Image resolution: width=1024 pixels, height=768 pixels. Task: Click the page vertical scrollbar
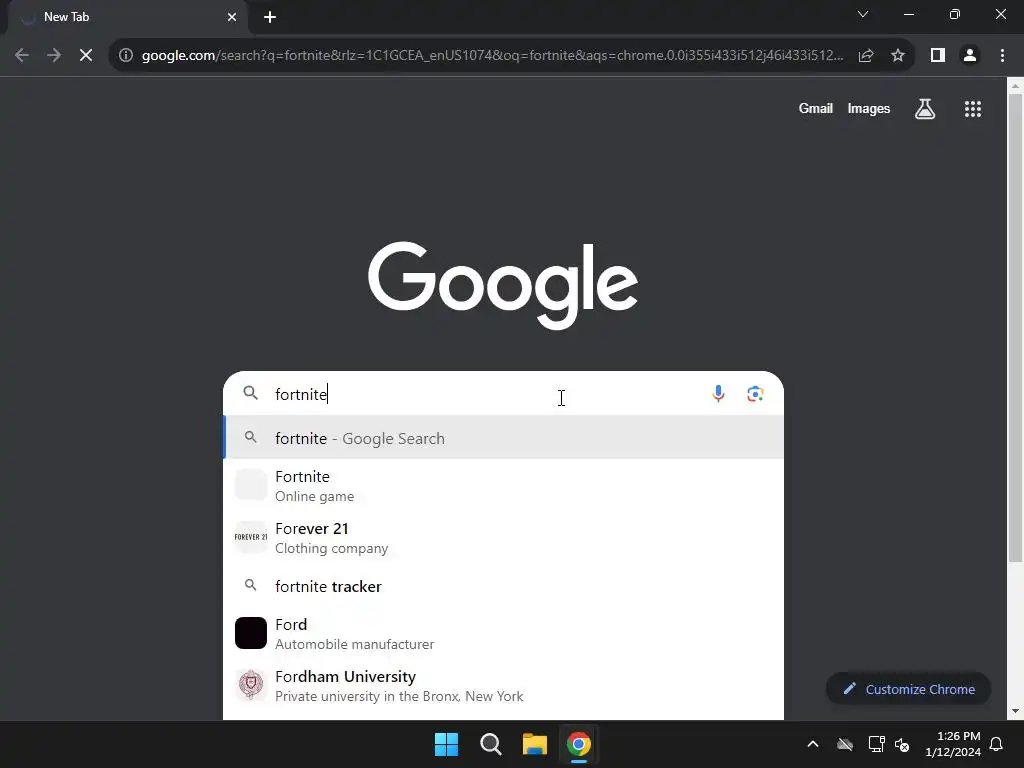click(x=1015, y=327)
